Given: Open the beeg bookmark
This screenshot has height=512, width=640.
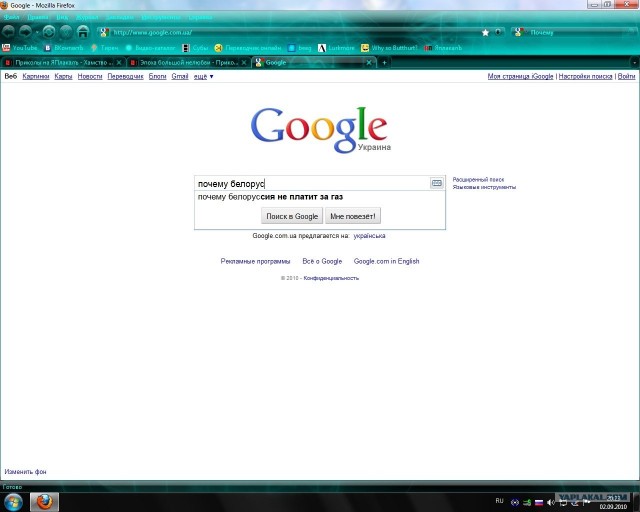Looking at the screenshot, I should (x=300, y=48).
